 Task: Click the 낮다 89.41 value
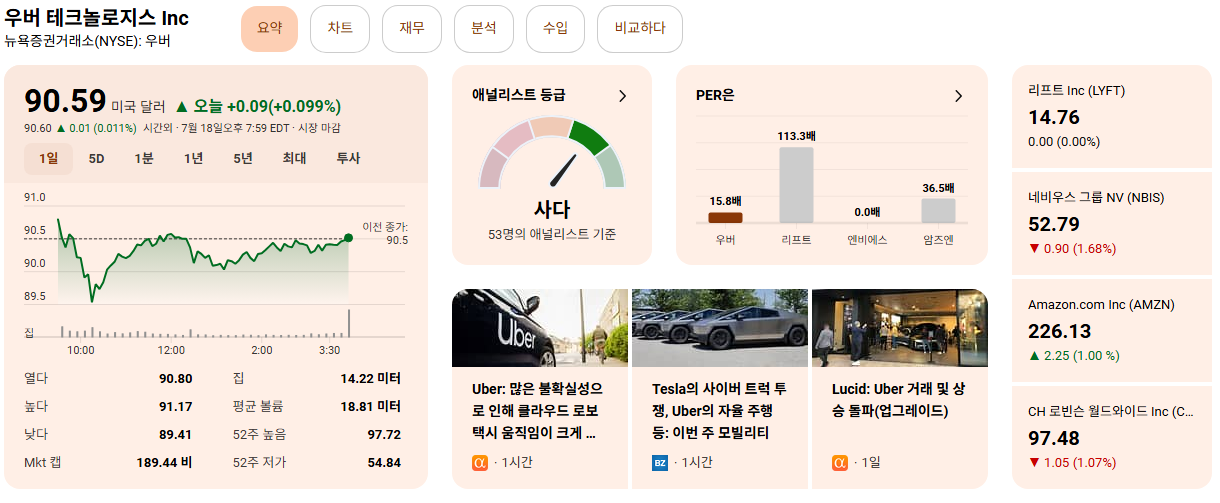click(175, 434)
